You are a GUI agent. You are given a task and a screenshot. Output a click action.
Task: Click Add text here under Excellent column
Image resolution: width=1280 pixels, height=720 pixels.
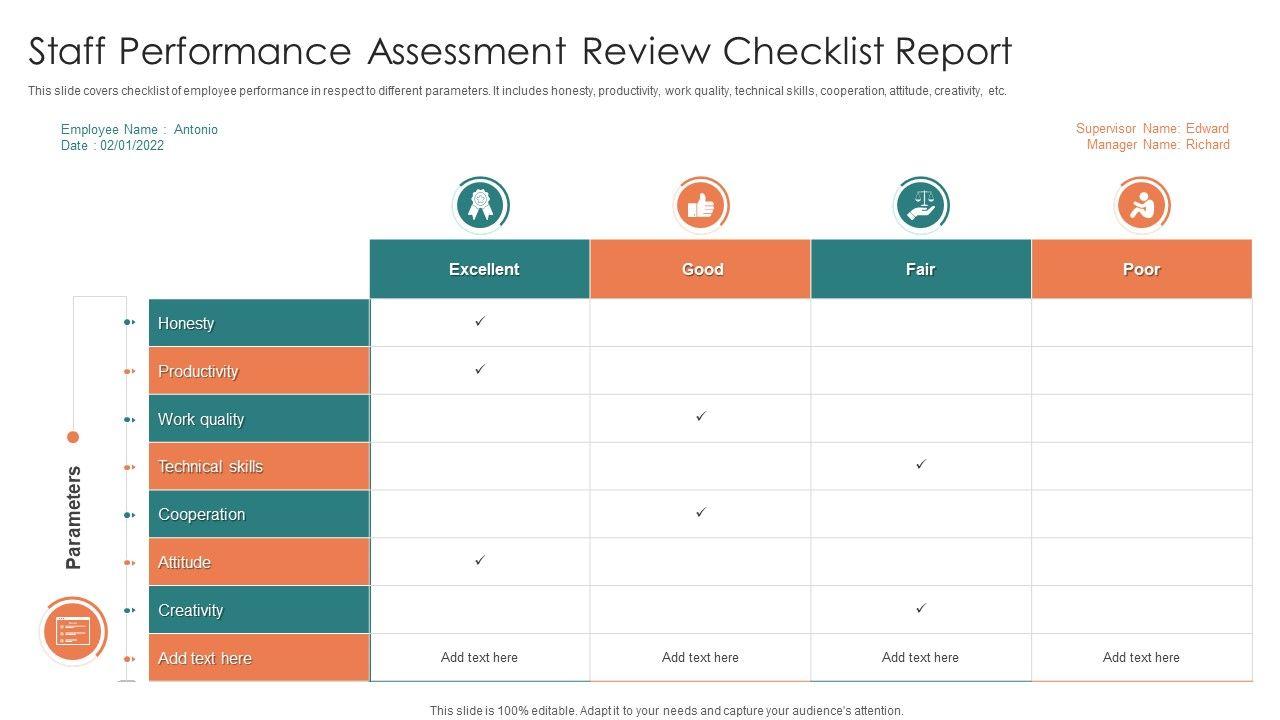[x=480, y=658]
